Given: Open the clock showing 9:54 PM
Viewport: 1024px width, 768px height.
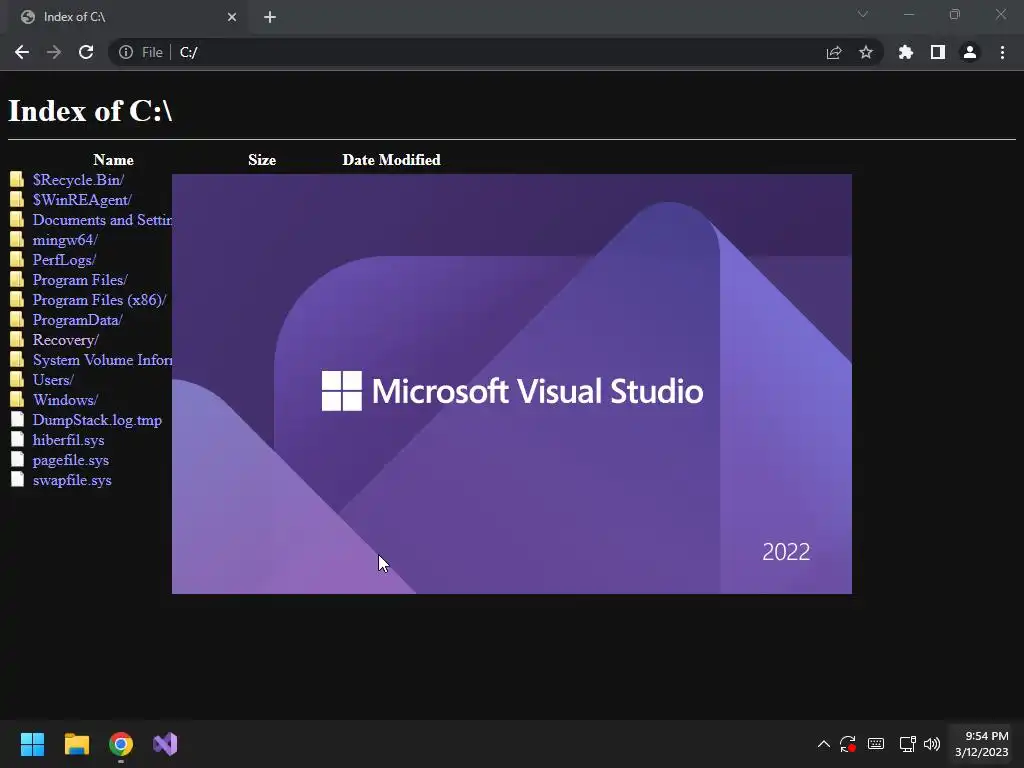Looking at the screenshot, I should click(x=982, y=744).
